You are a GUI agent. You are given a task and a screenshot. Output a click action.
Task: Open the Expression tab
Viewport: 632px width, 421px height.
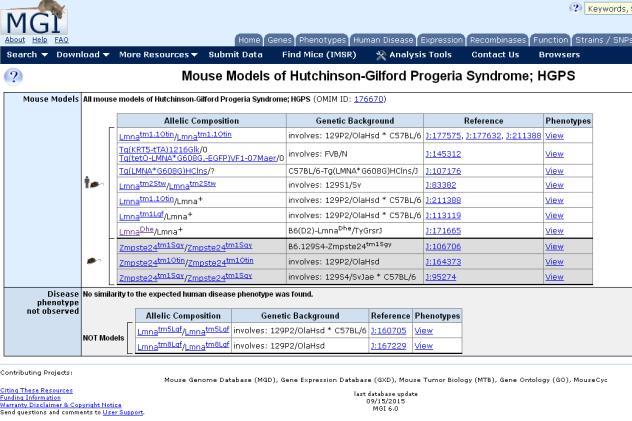tap(441, 40)
